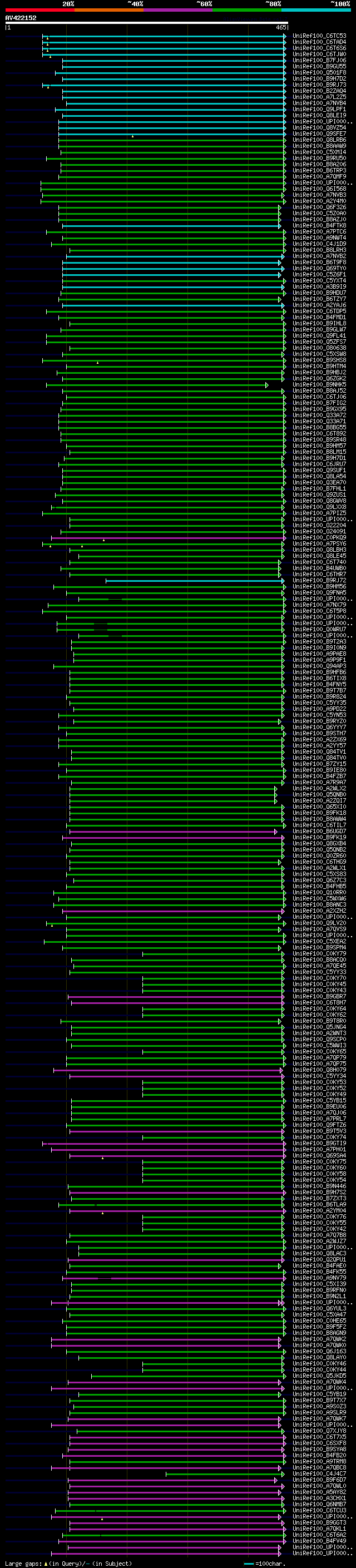Select hit label UniRef100_B9SYA8
This screenshot has width=356, height=1568.
pos(319,1450)
